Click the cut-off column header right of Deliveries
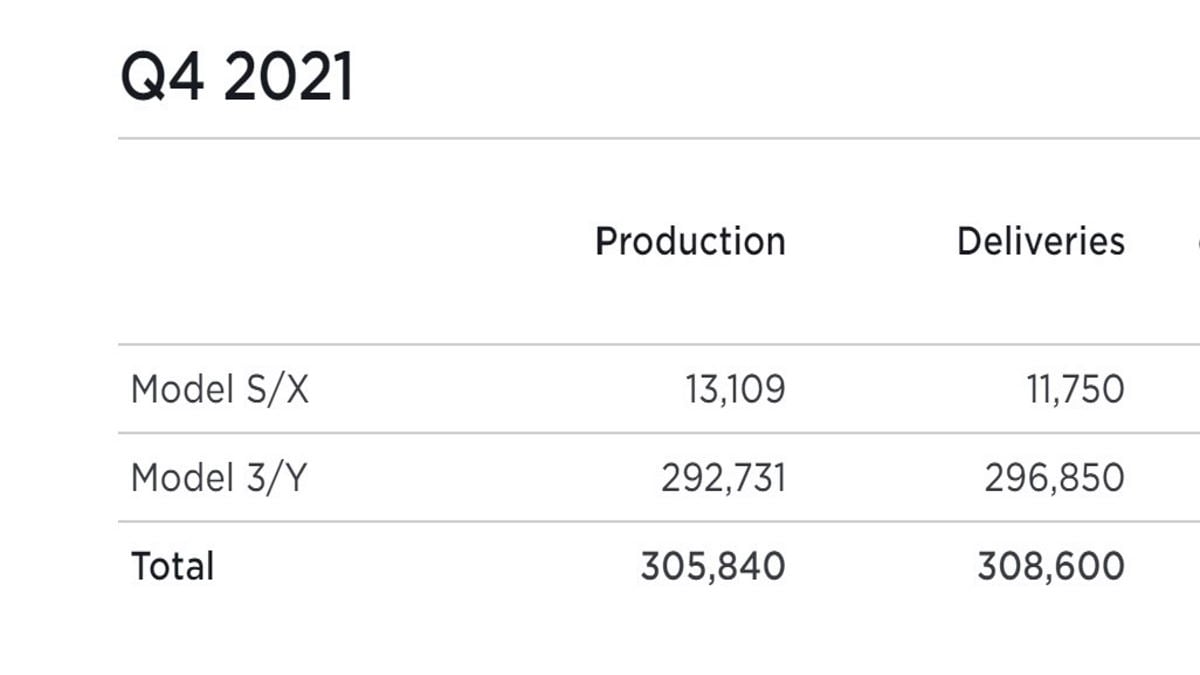Viewport: 1200px width, 675px height. click(x=1196, y=241)
